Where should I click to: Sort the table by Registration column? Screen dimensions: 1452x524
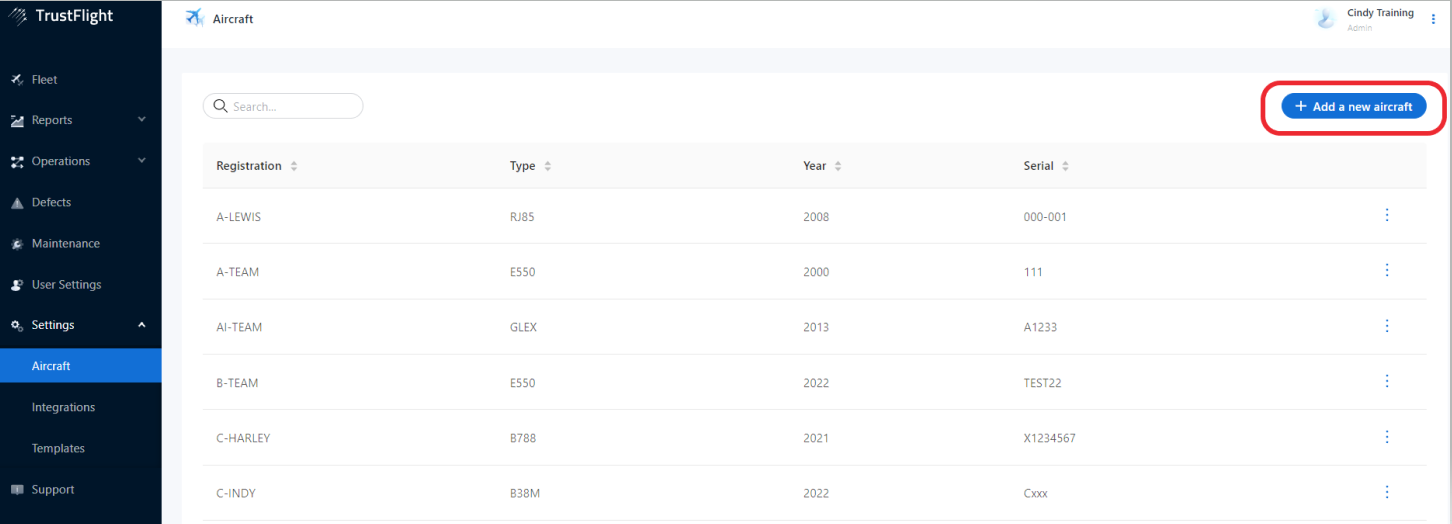tap(294, 166)
